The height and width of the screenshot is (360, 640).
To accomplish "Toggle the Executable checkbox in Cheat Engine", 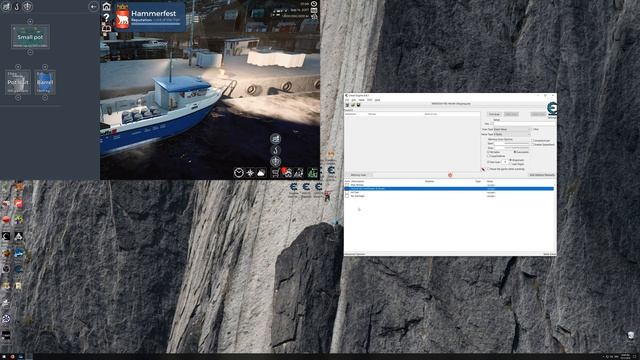I will pyautogui.click(x=515, y=152).
